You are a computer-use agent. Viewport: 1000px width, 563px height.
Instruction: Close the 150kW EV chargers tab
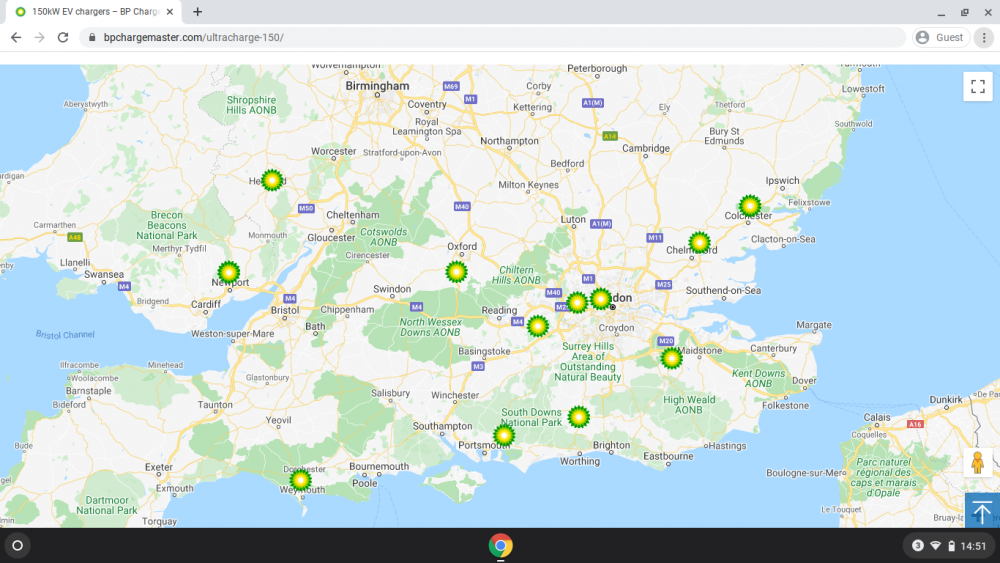170,11
